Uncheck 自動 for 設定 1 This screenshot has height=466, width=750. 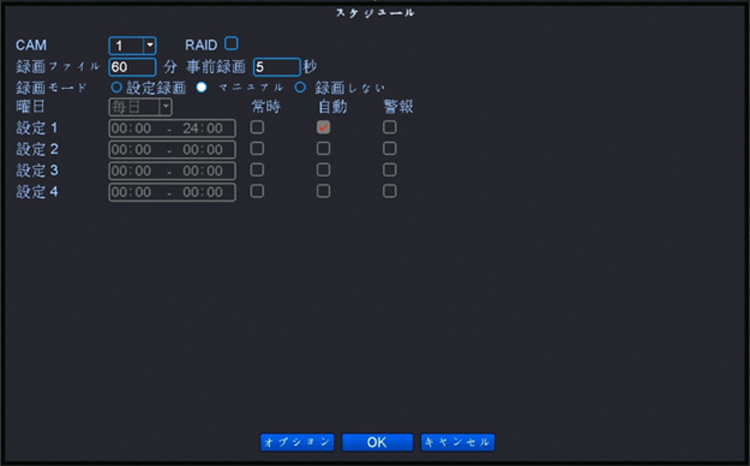click(x=323, y=127)
